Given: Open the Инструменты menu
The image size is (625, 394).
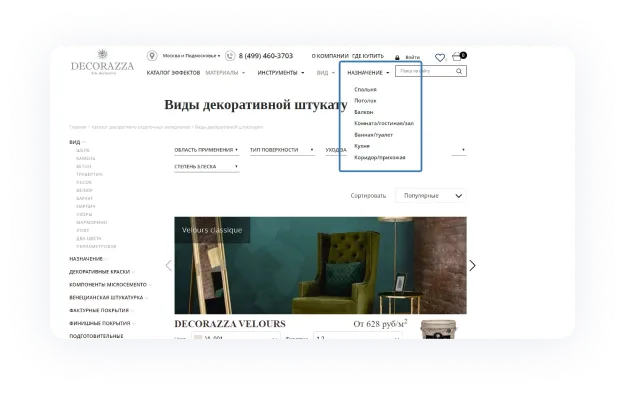Looking at the screenshot, I should (x=281, y=73).
